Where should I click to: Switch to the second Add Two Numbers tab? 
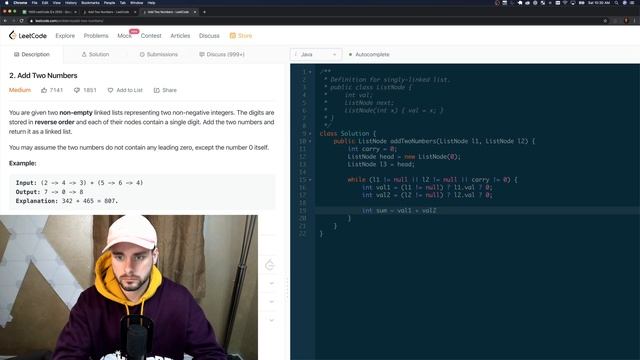point(109,12)
